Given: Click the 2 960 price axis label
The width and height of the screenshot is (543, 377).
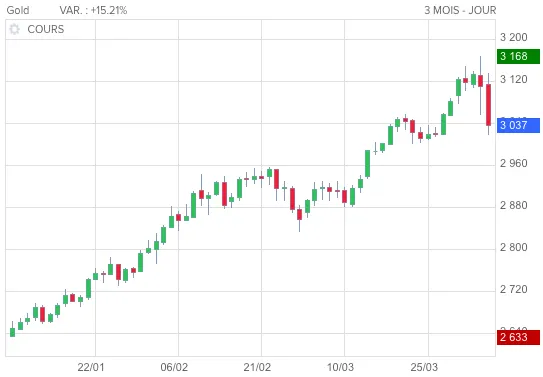Looking at the screenshot, I should click(x=514, y=163).
